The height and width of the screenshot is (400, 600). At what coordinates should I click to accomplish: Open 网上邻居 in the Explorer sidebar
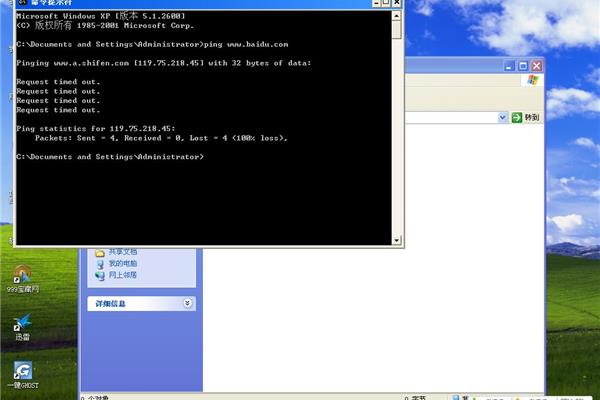tap(116, 275)
